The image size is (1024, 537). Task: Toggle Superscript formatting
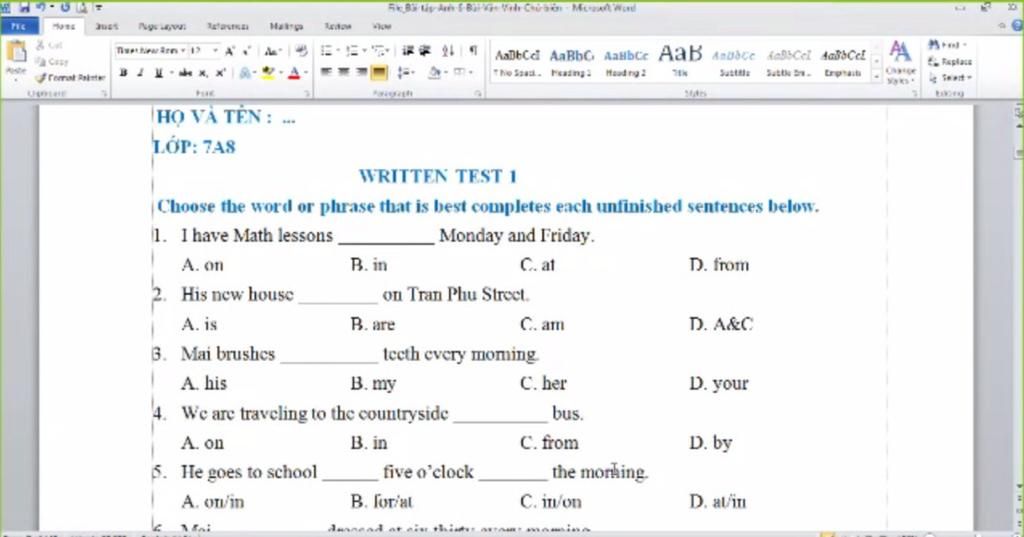click(x=221, y=73)
